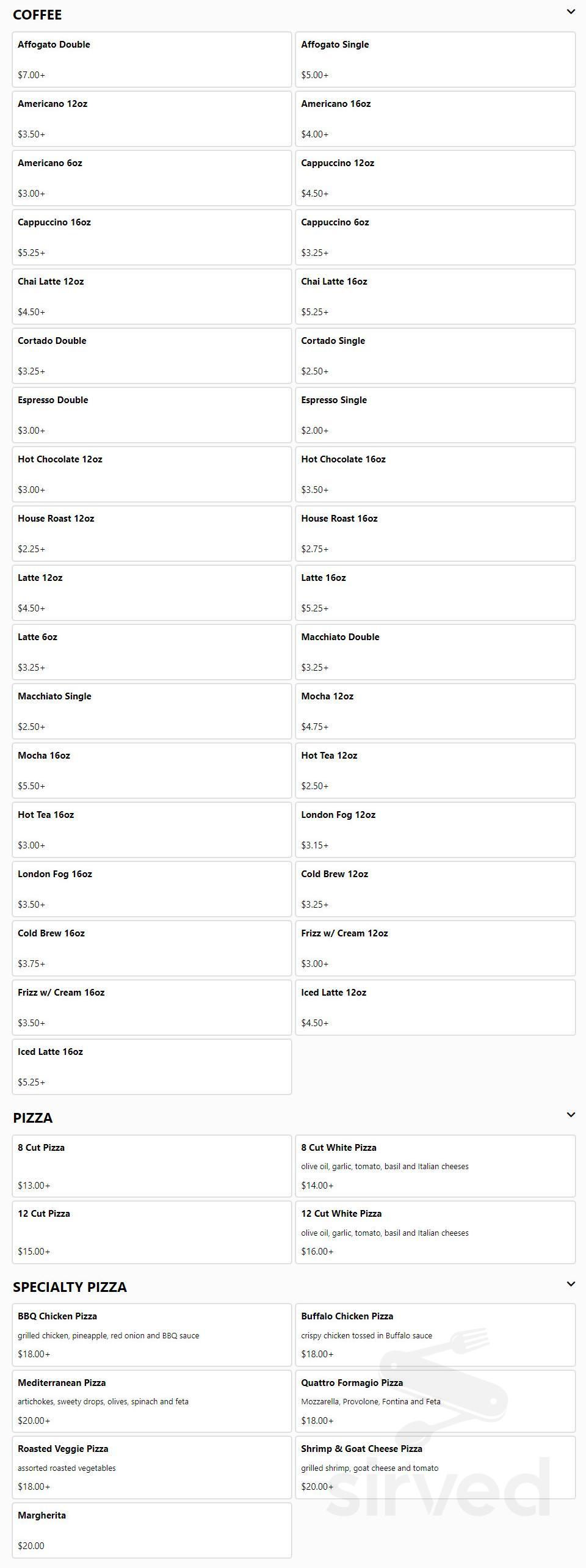Pick Hot Chocolate 12oz item
This screenshot has width=586, height=1568.
pyautogui.click(x=152, y=474)
